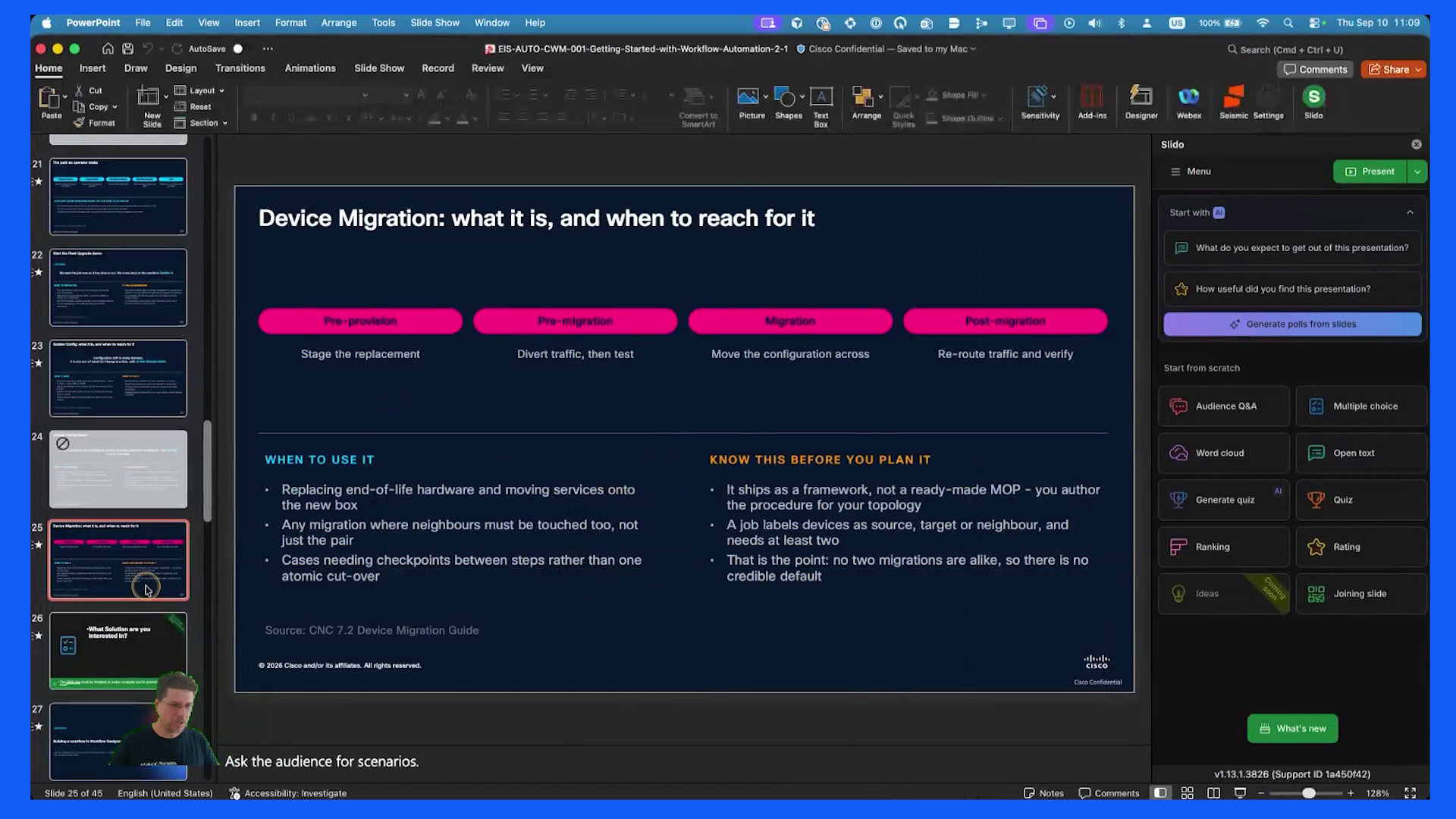The width and height of the screenshot is (1456, 819).
Task: Switch to Slide Sorter view in status bar
Action: point(1188,793)
